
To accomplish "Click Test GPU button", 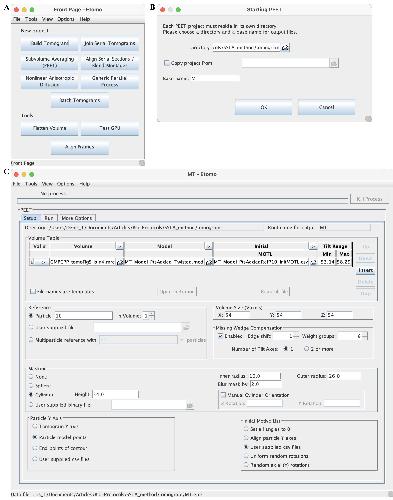I will pyautogui.click(x=110, y=128).
